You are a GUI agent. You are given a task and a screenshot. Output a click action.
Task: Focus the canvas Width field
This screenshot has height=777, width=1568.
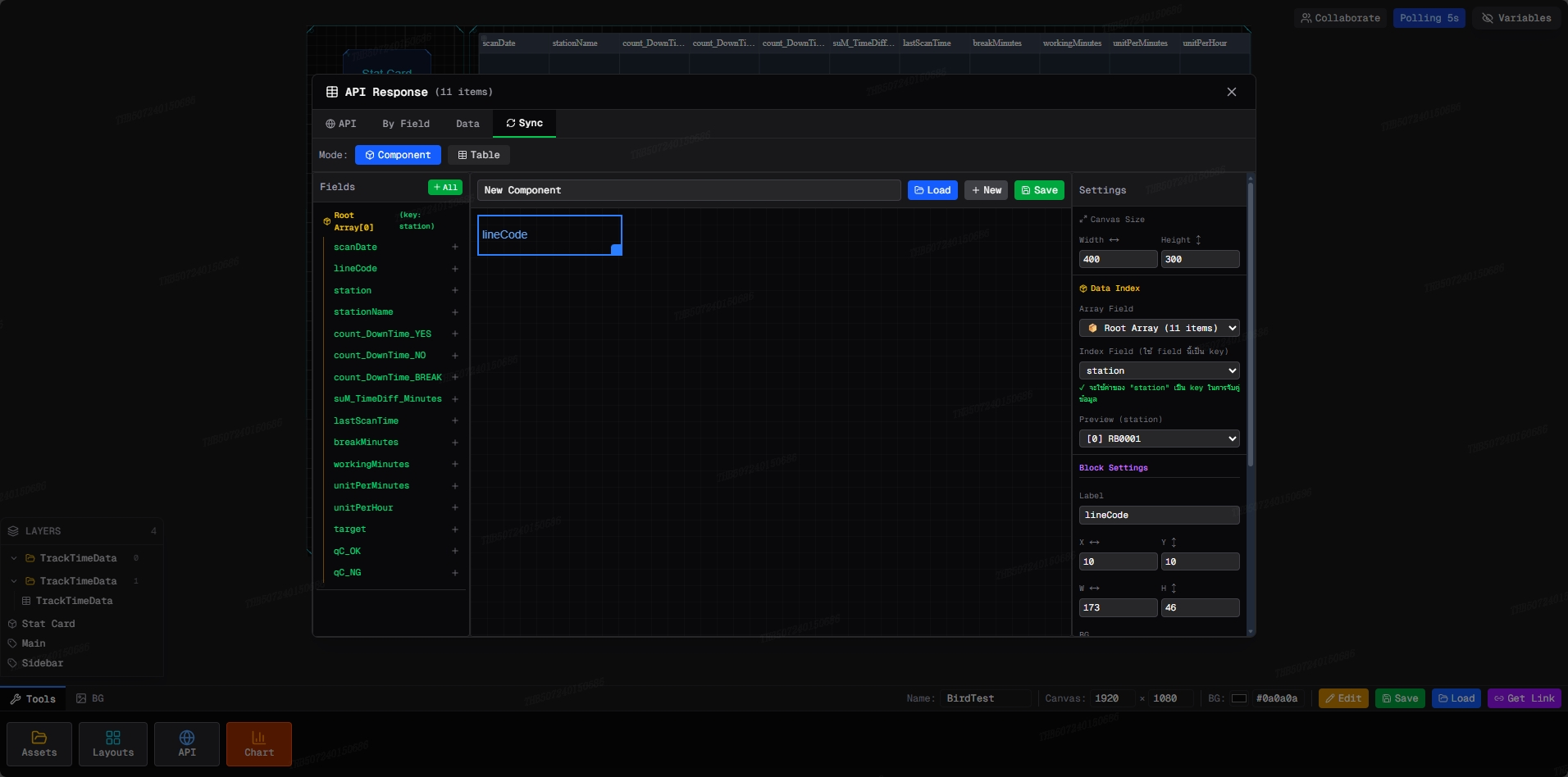pos(1118,259)
